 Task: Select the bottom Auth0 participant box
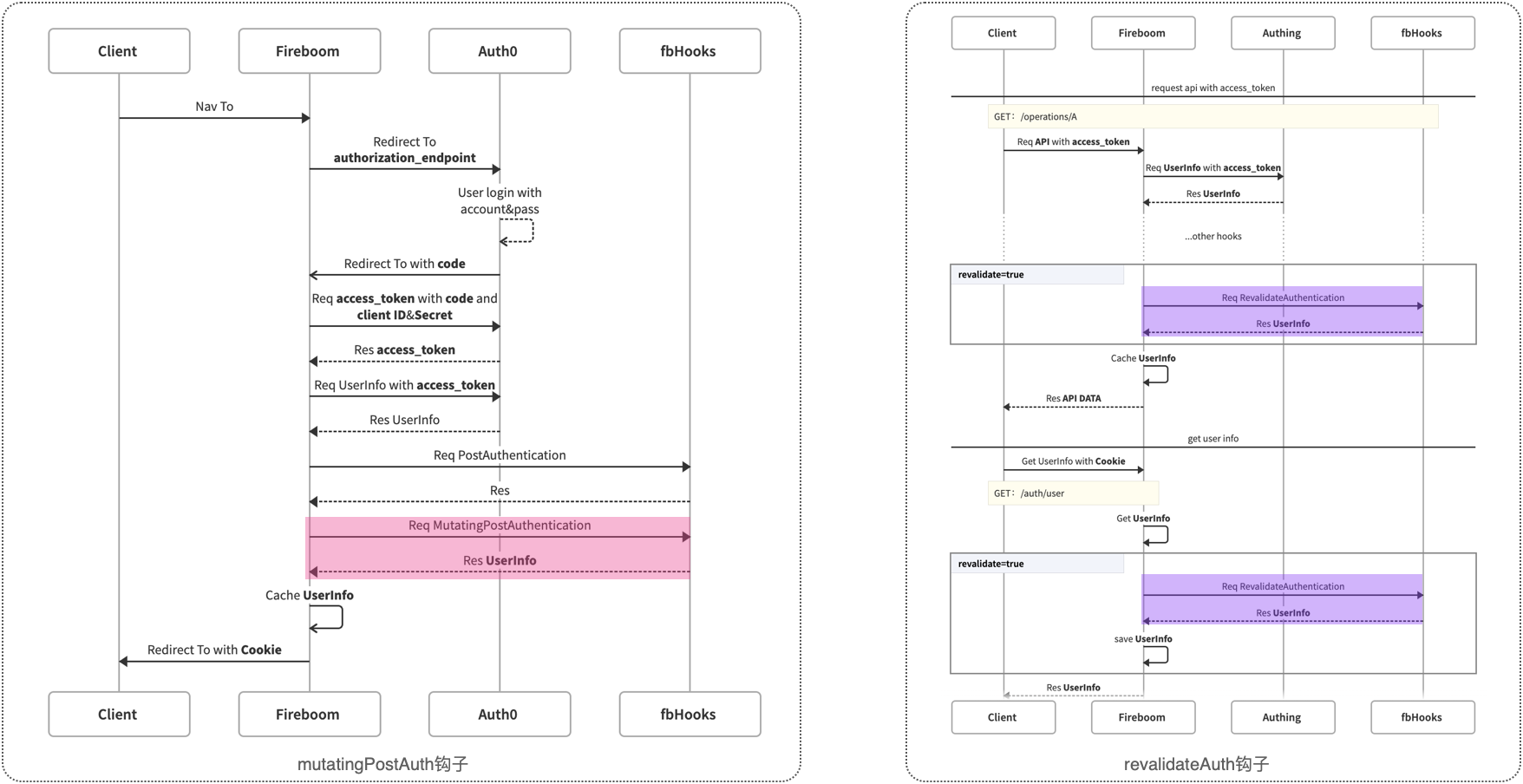point(499,714)
